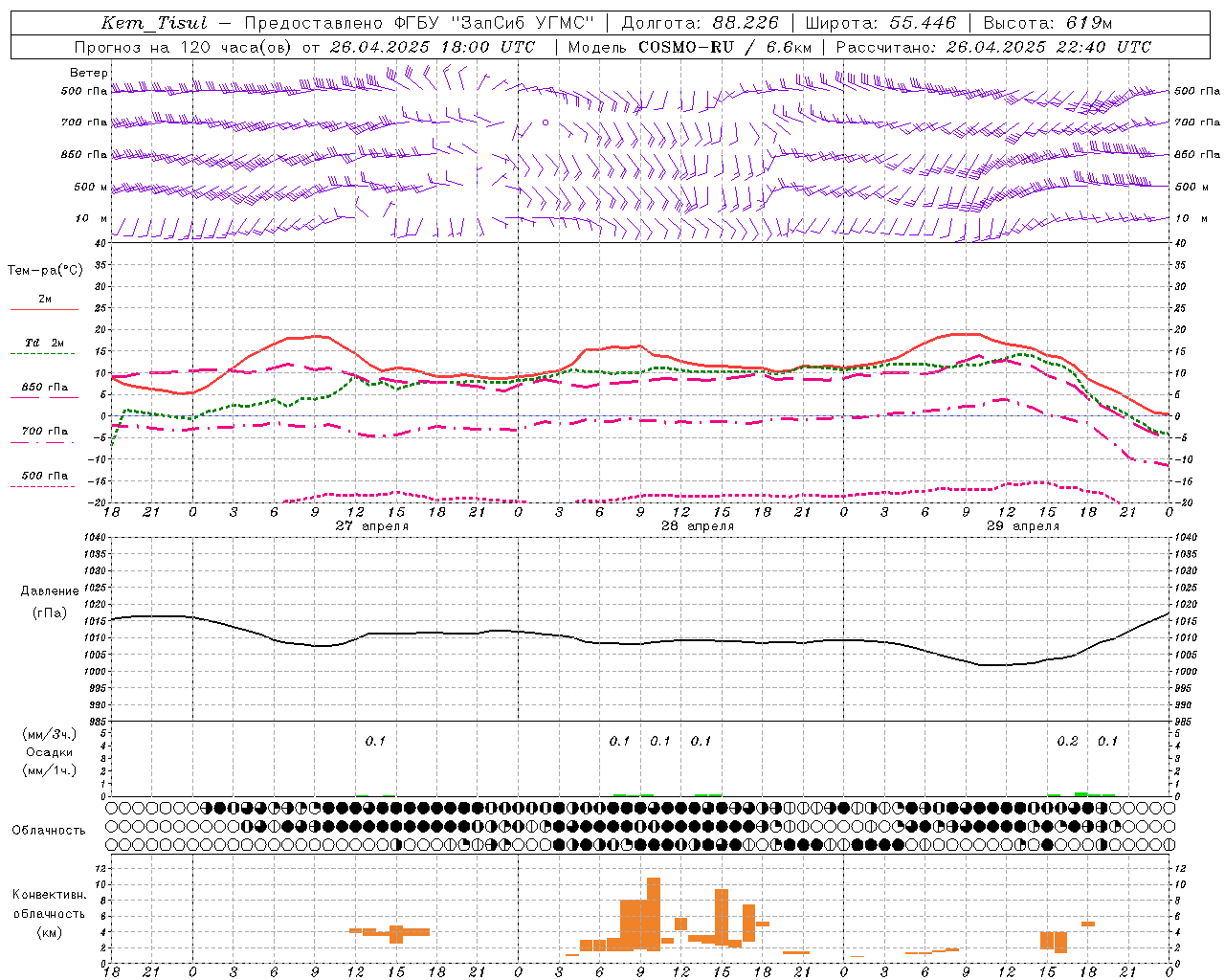This screenshot has width=1225, height=980.
Task: Click the (мм/1ч.) precipitation unit label
Action: (50, 770)
